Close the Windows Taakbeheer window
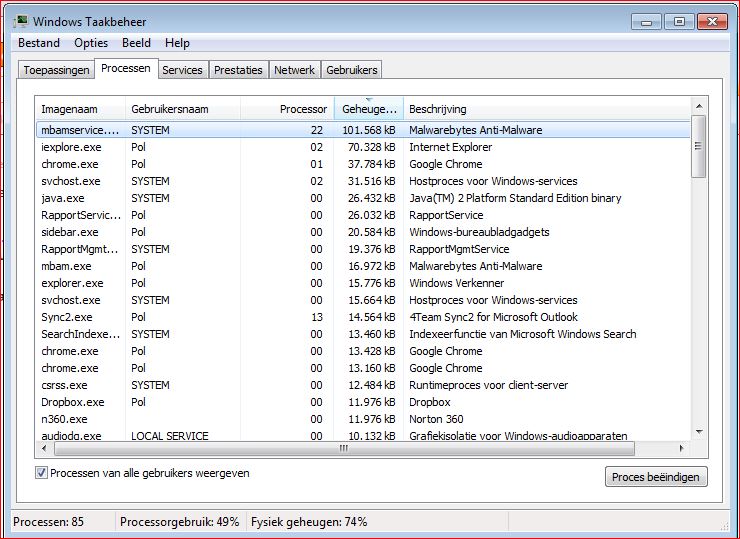Screen dimensions: 740x539 (712, 22)
